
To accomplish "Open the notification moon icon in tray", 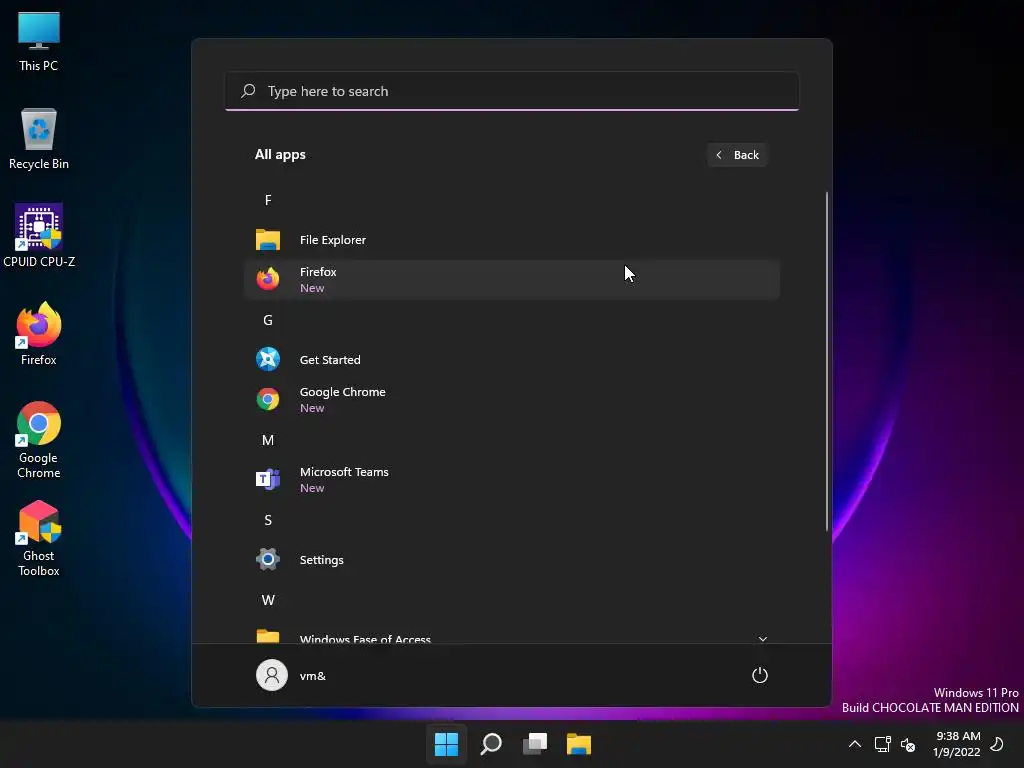I will click(997, 744).
